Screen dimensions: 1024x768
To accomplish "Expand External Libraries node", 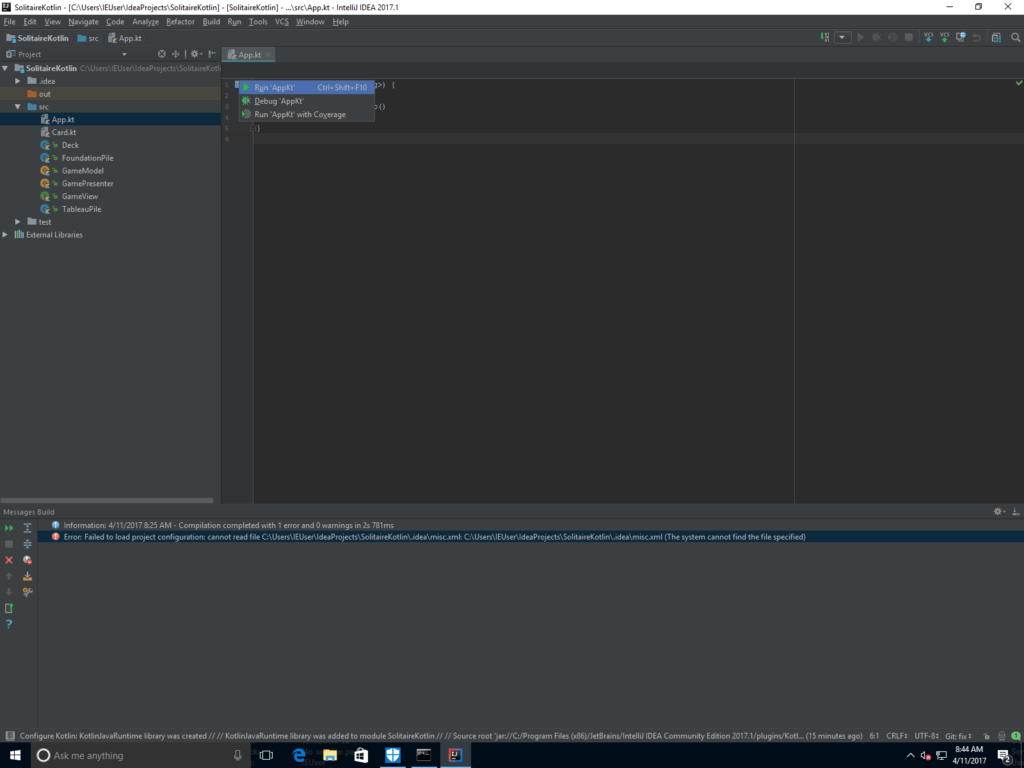I will 6,234.
